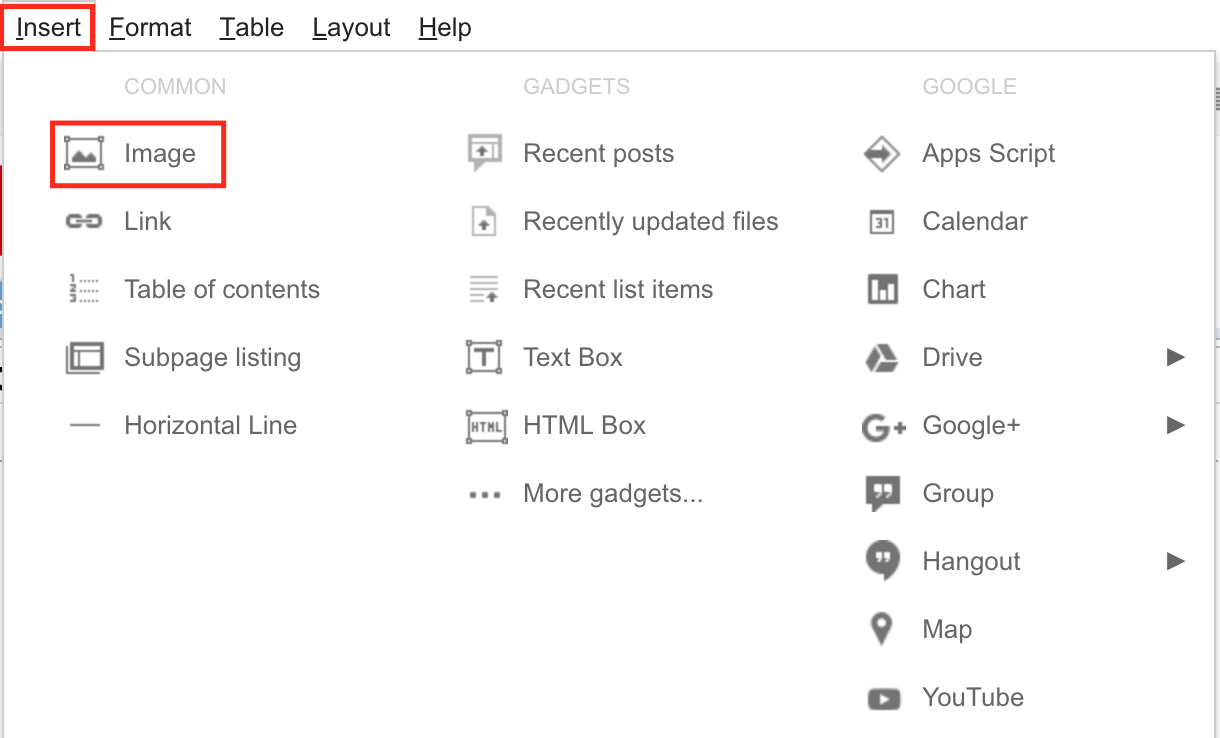
Task: Open the Insert menu
Action: (48, 27)
